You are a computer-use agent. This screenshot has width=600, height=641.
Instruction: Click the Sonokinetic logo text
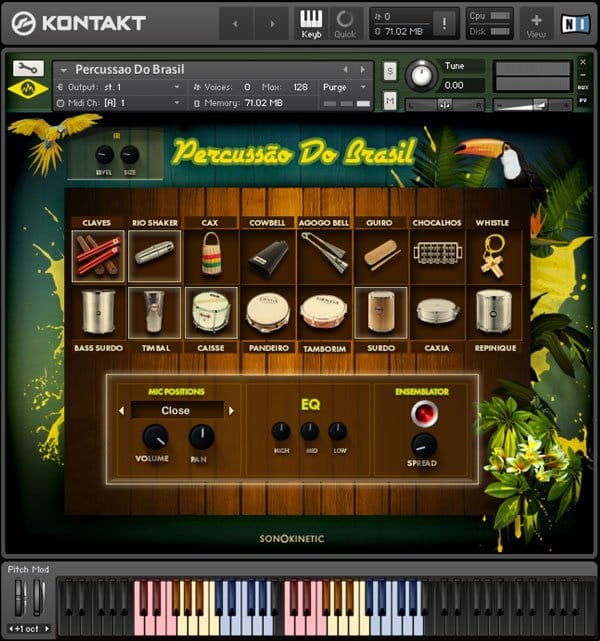[x=292, y=539]
